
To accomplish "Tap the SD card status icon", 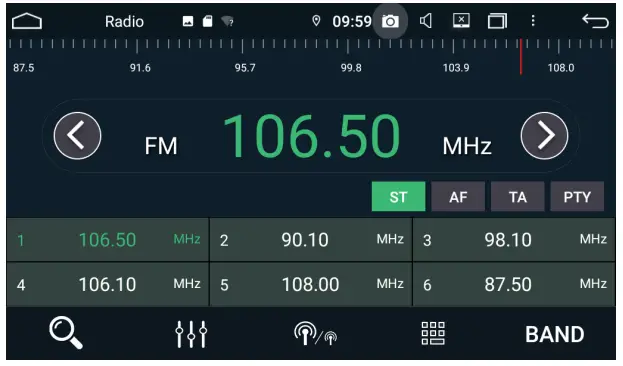I will pos(207,21).
